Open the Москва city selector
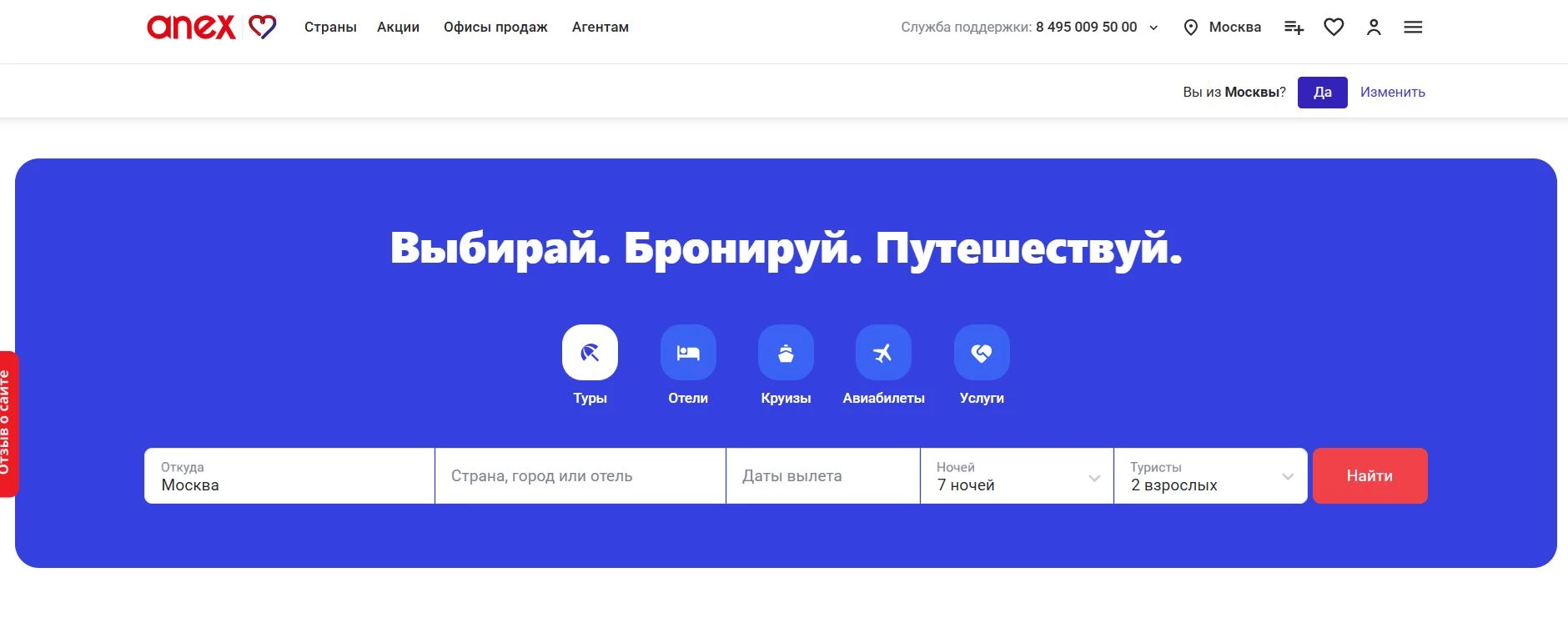Viewport: 1568px width, 633px height. point(1235,27)
